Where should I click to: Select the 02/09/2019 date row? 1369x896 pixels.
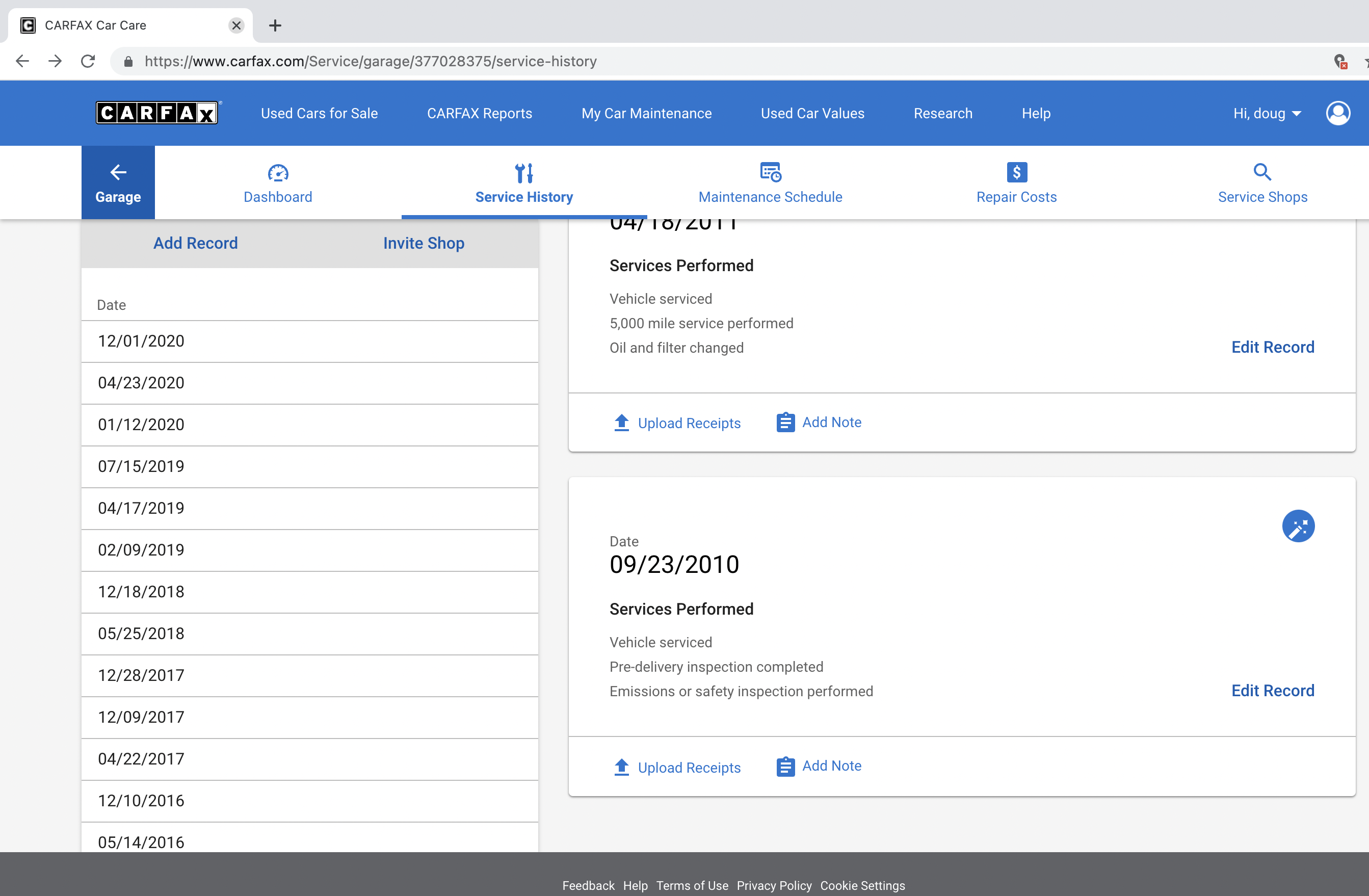310,550
